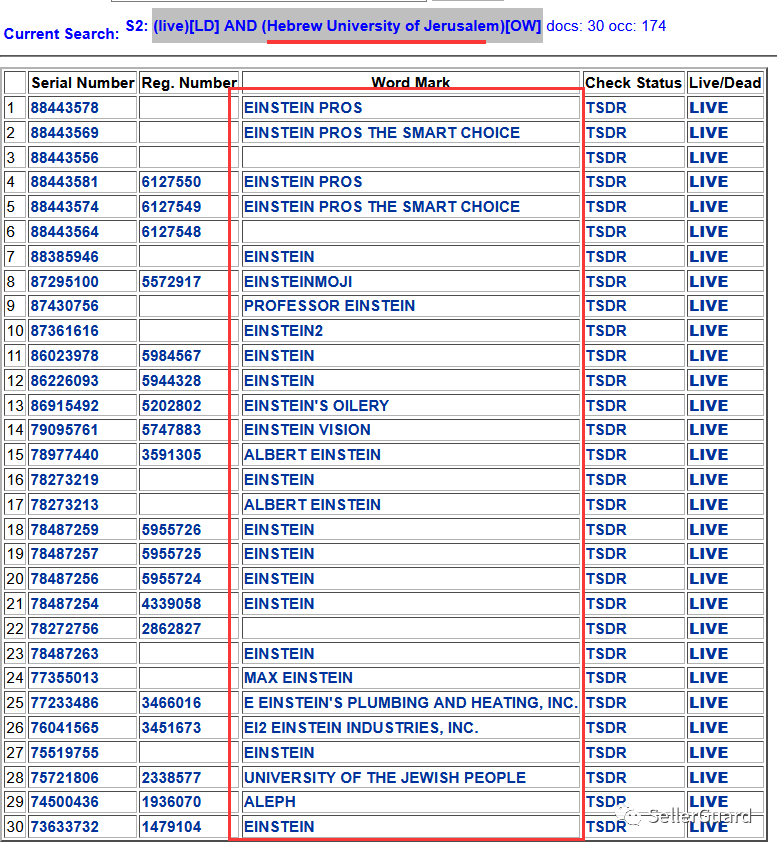Image resolution: width=777 pixels, height=847 pixels.
Task: Open EINSTEIN PROS mark in row 1
Action: click(303, 107)
